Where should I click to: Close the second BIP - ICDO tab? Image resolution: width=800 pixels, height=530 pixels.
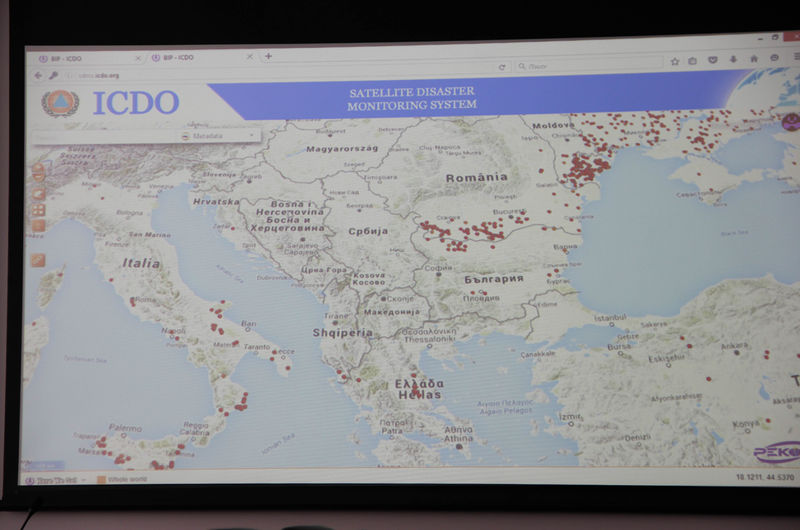tap(249, 57)
